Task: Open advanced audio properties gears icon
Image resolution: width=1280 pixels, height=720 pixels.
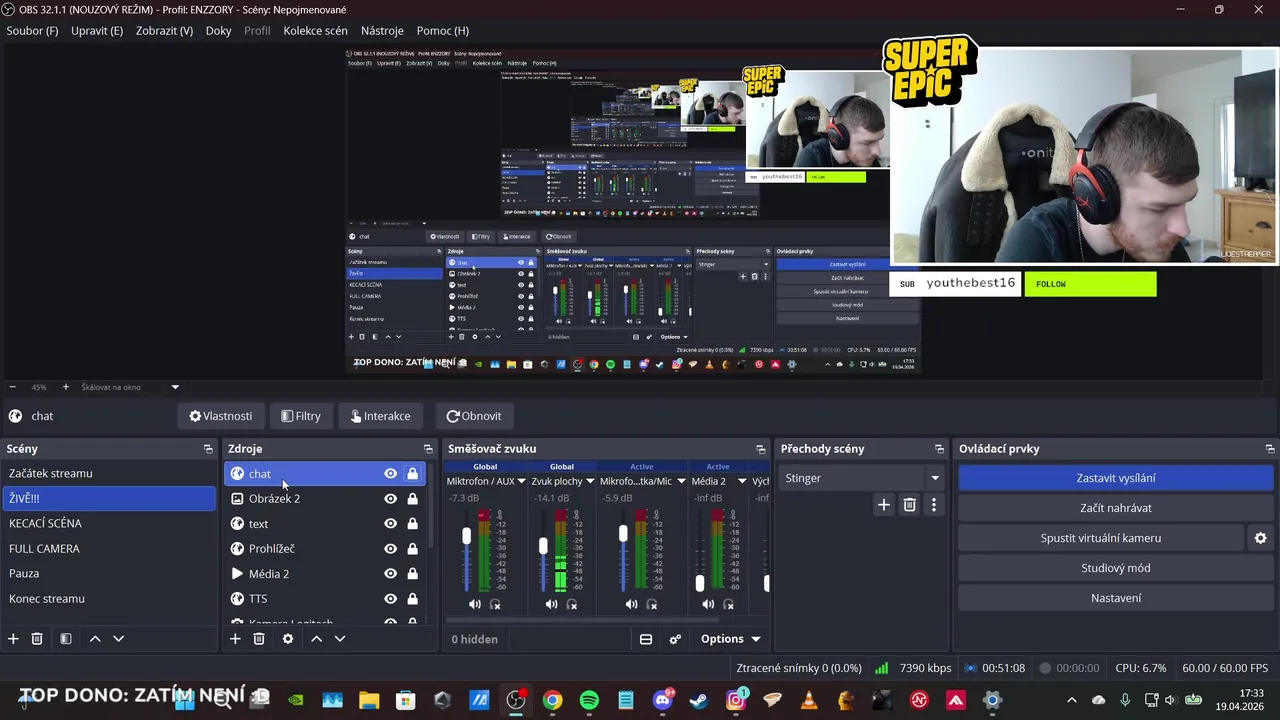Action: click(x=675, y=639)
